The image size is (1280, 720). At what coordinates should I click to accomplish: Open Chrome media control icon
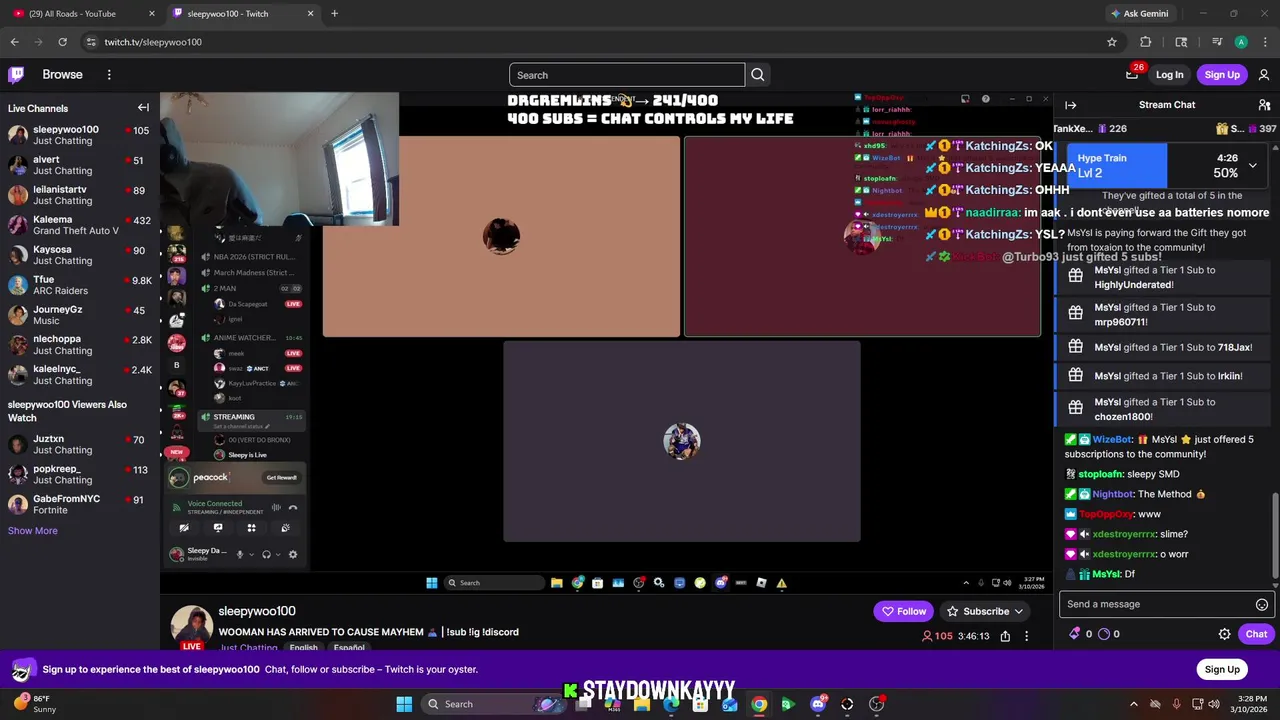coord(1217,42)
